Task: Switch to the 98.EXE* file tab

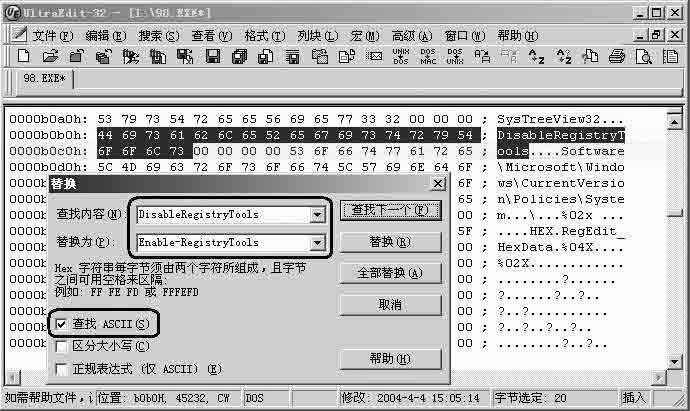Action: coord(43,80)
